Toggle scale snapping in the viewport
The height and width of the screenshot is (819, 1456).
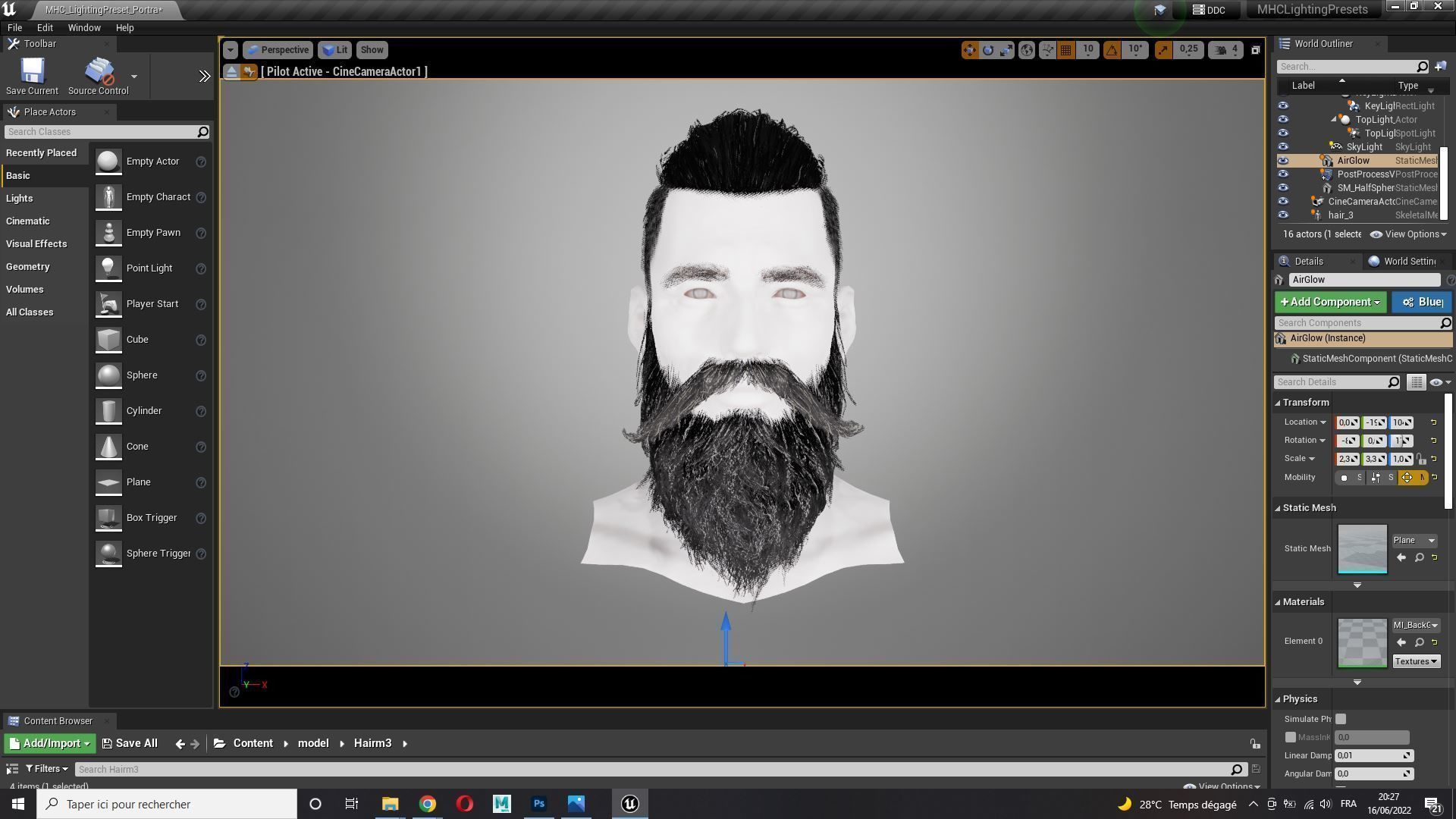pyautogui.click(x=1163, y=50)
